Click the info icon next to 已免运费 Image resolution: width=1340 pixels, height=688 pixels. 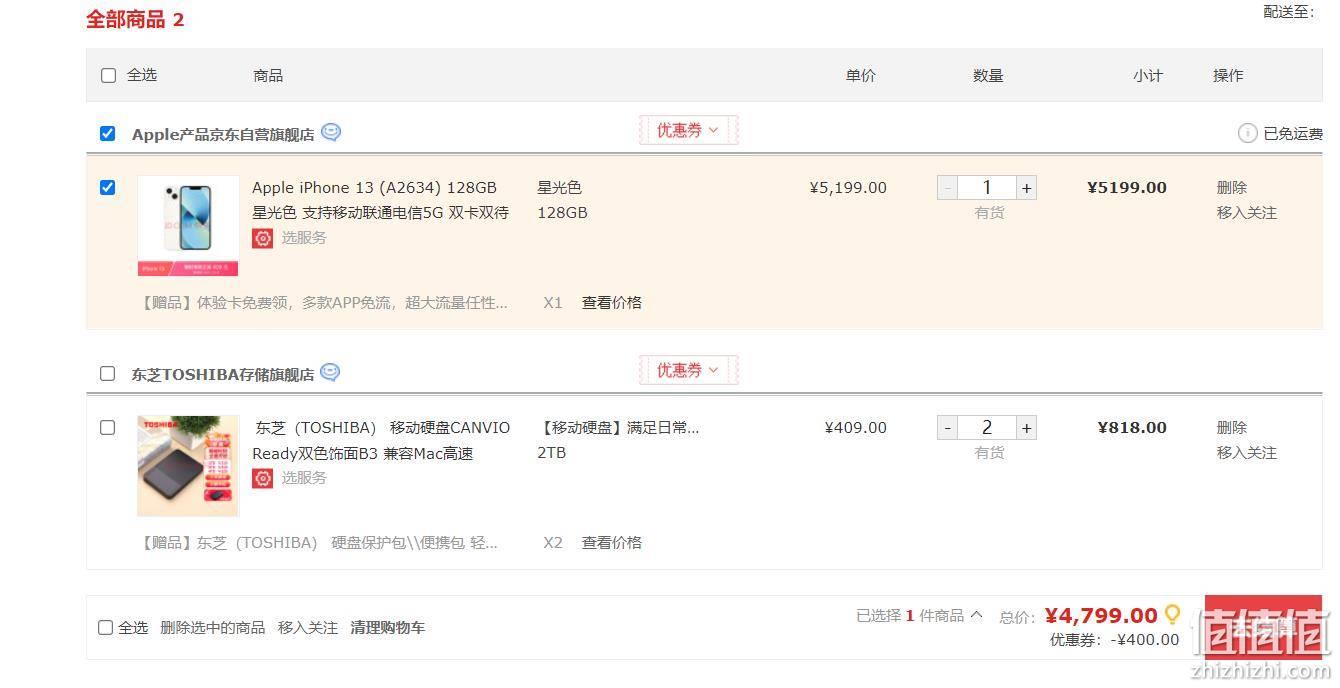[1247, 133]
